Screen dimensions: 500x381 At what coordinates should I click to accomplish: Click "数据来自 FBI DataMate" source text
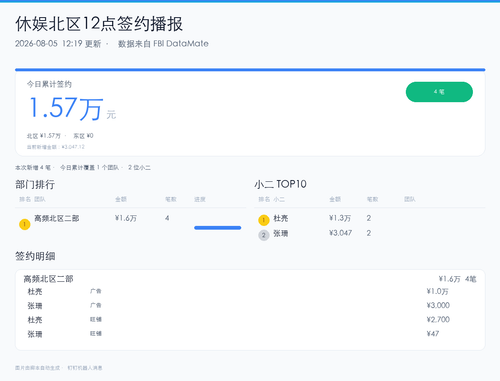click(163, 44)
